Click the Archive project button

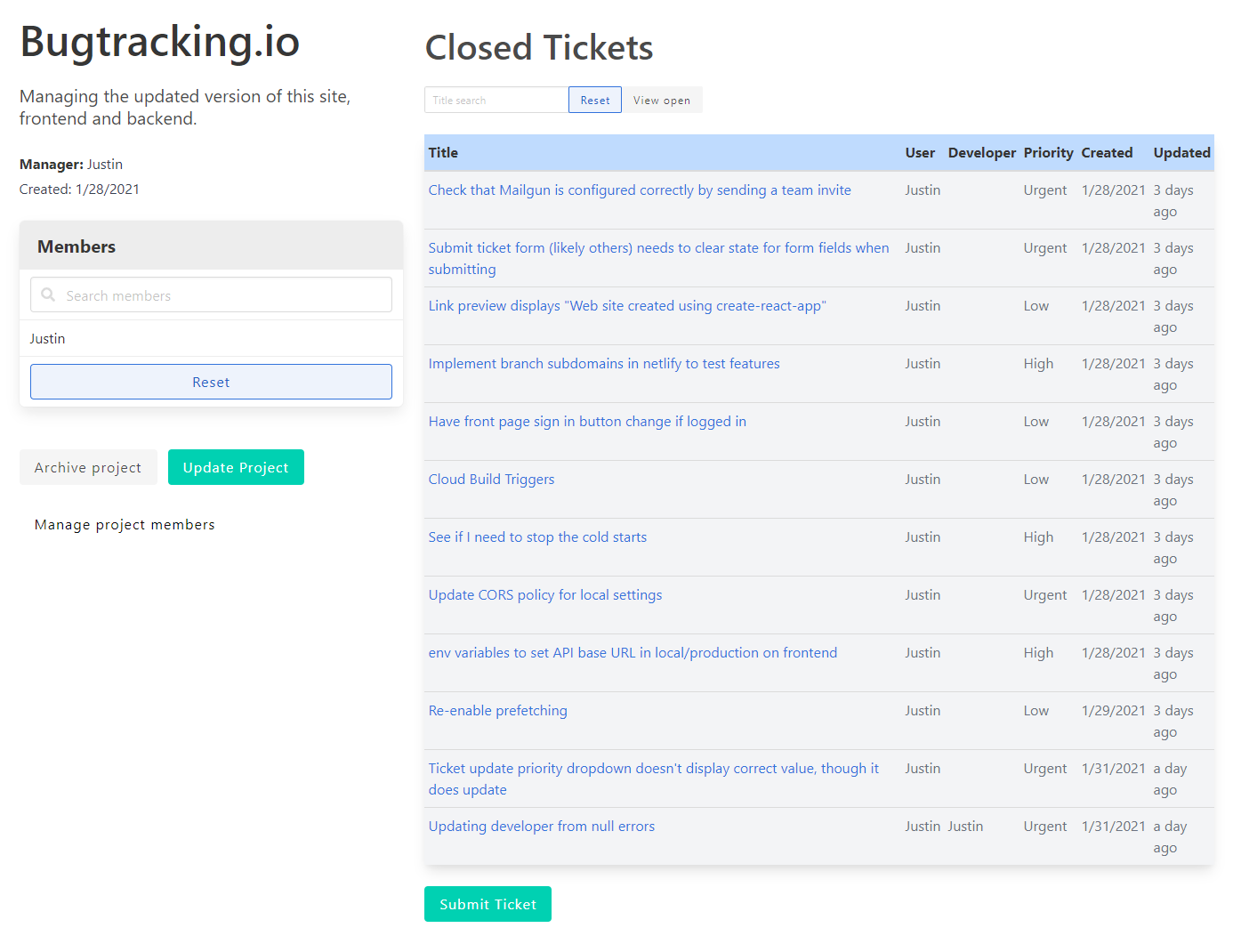click(x=88, y=468)
